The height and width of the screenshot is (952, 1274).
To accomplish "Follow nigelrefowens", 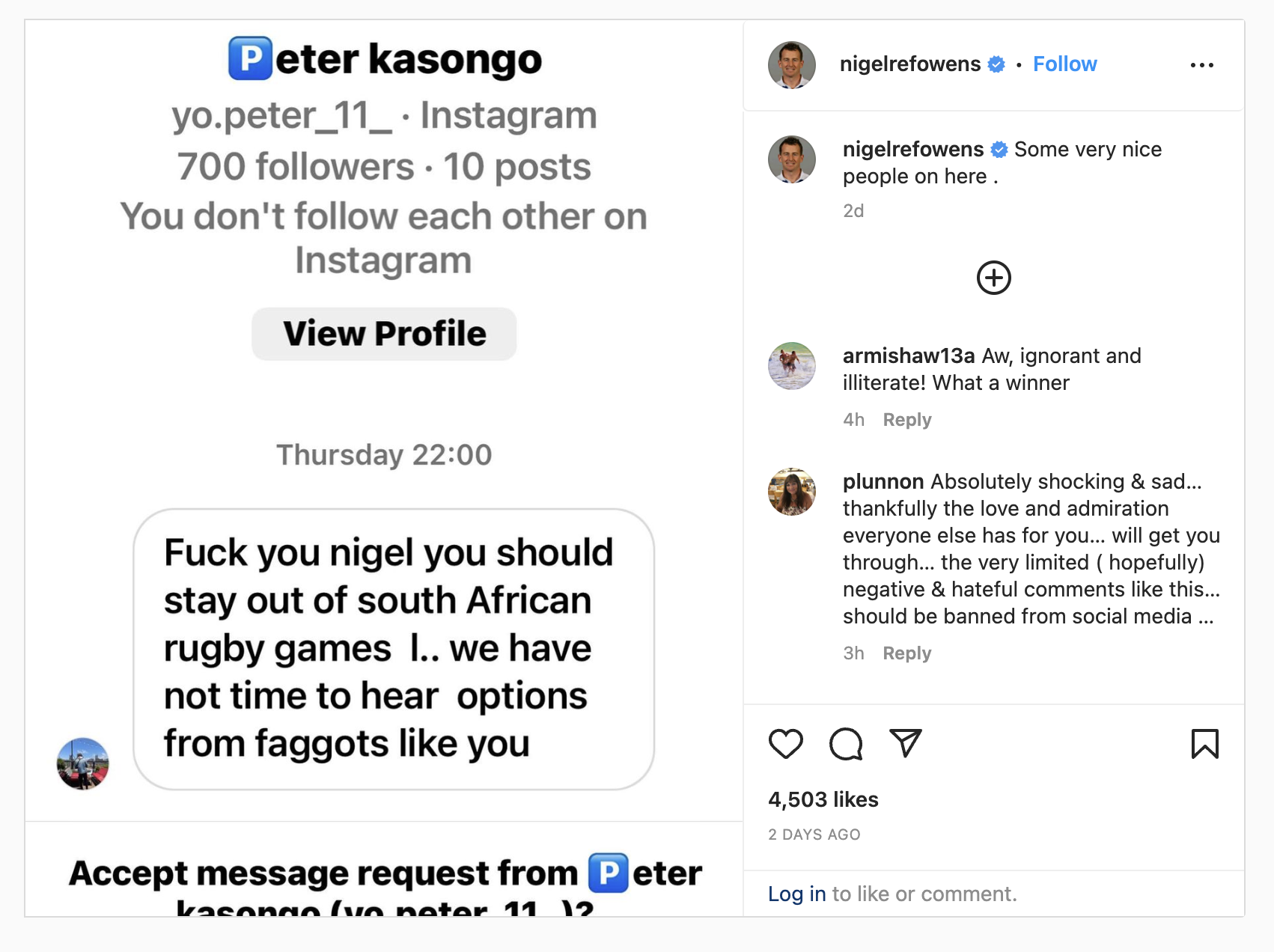I will 1064,64.
